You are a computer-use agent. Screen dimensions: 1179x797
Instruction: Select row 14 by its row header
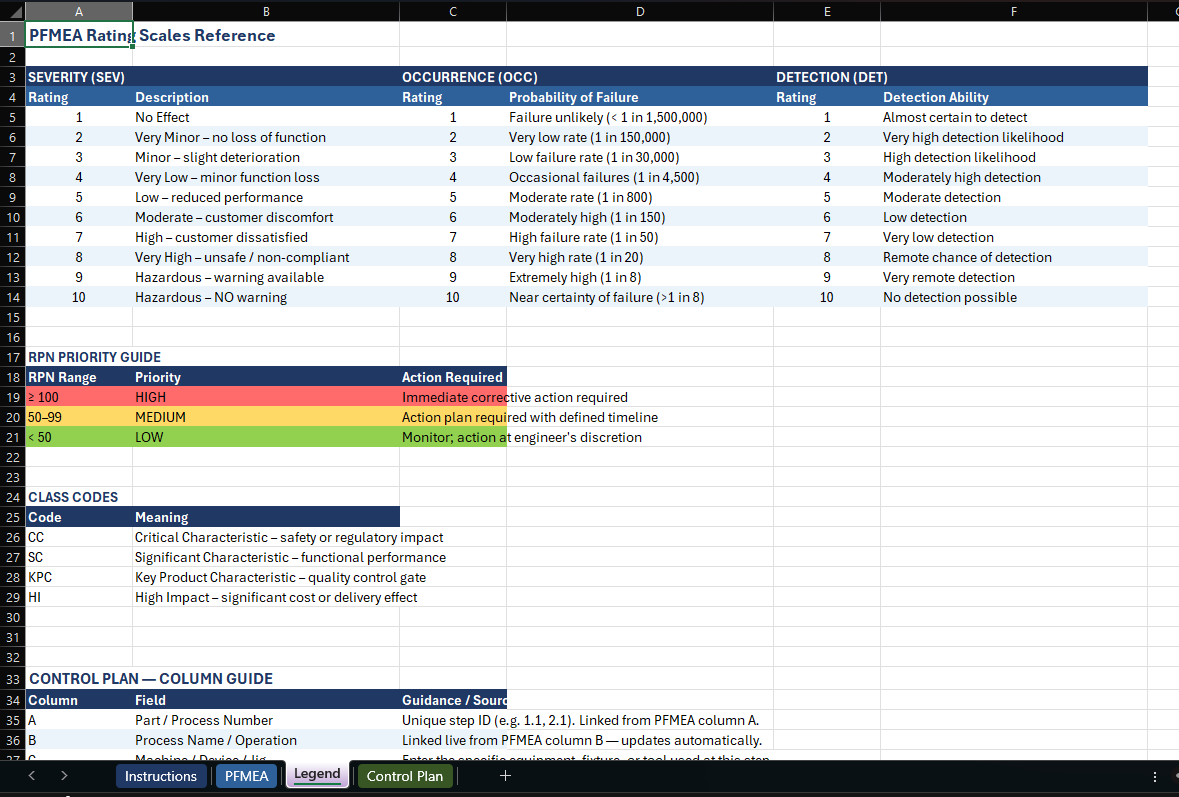coord(13,297)
